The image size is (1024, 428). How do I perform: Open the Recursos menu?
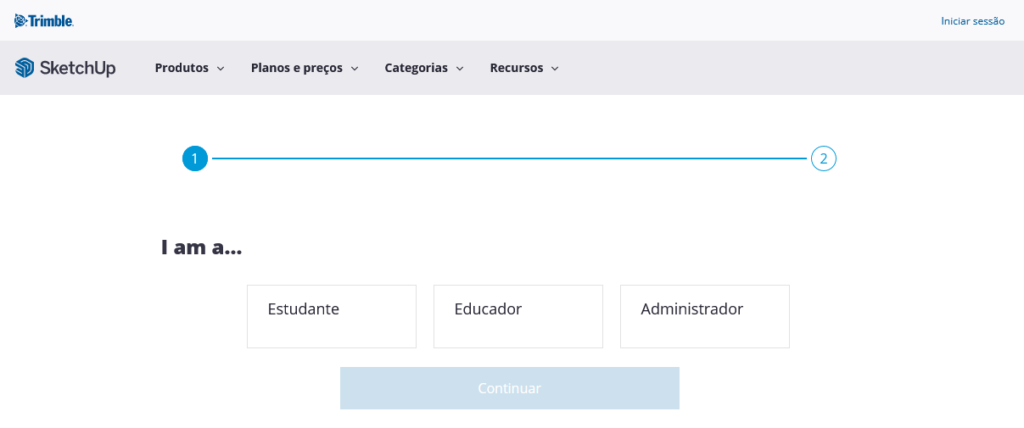[516, 68]
